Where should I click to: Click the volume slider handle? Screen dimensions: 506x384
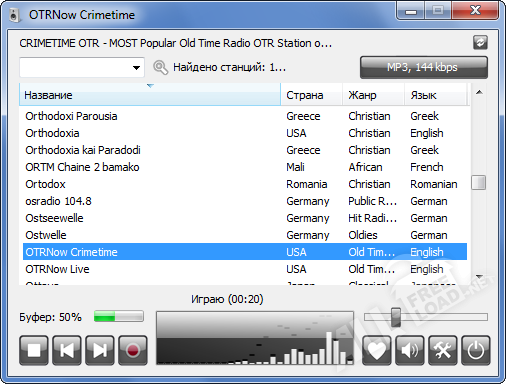tap(396, 317)
